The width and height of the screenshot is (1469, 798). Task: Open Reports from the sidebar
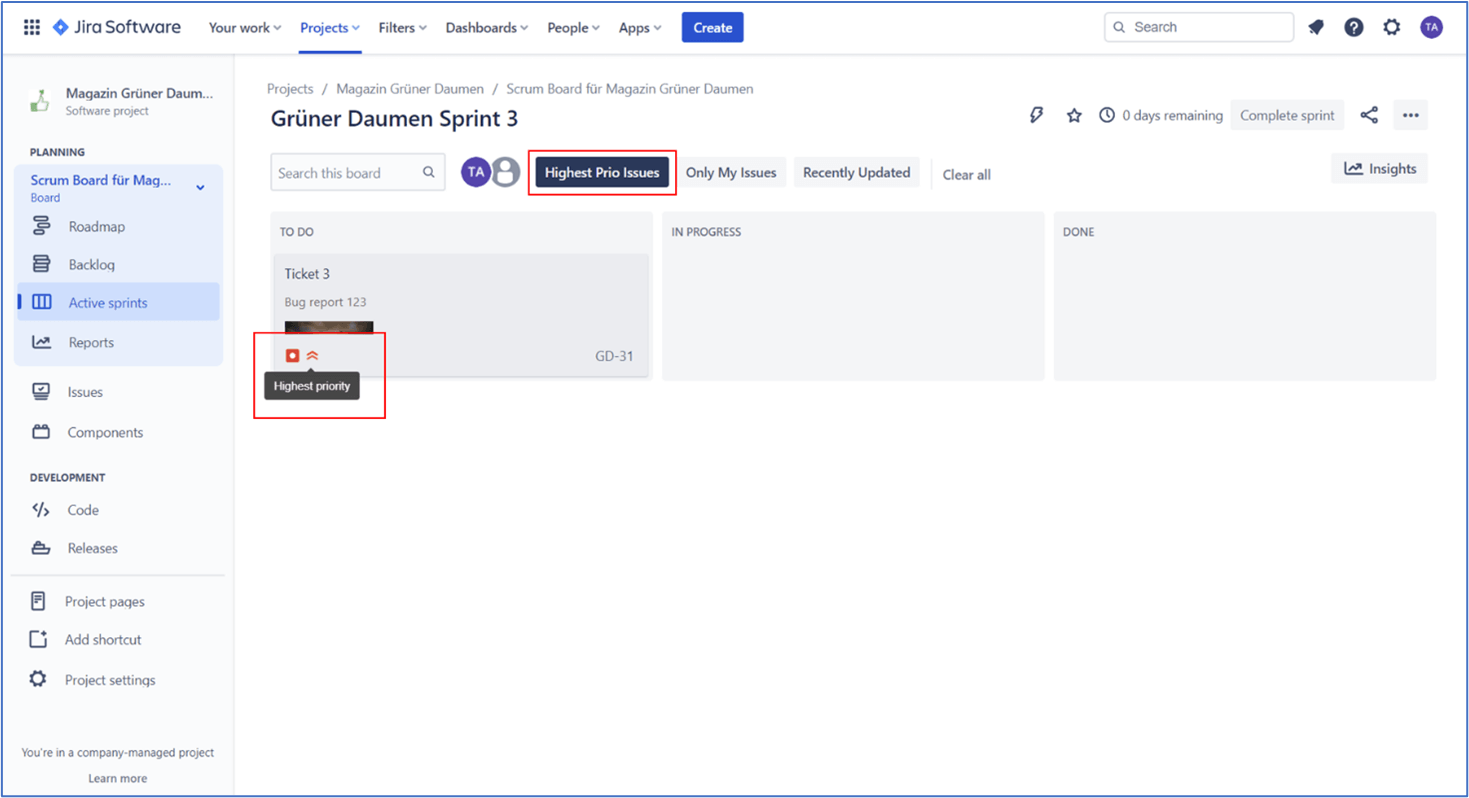(x=91, y=343)
